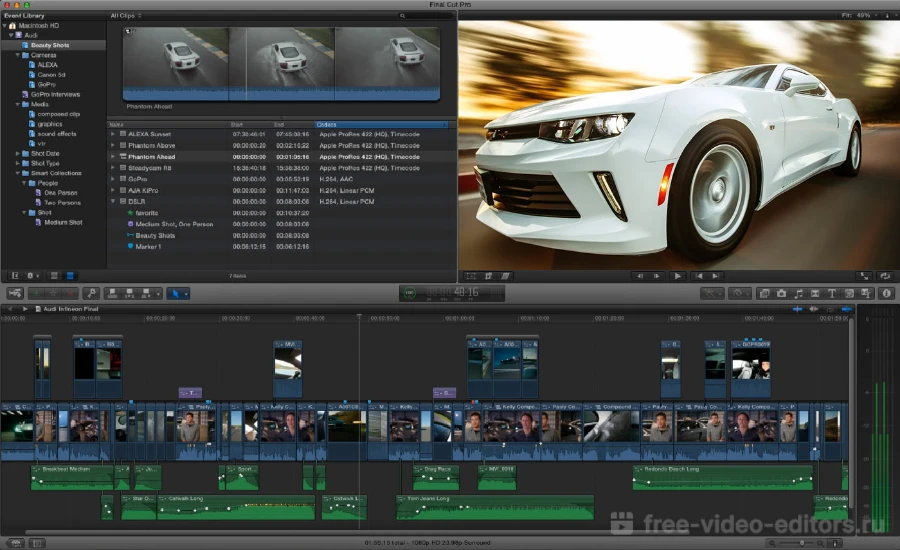Open the Music and Sound browser

point(798,293)
